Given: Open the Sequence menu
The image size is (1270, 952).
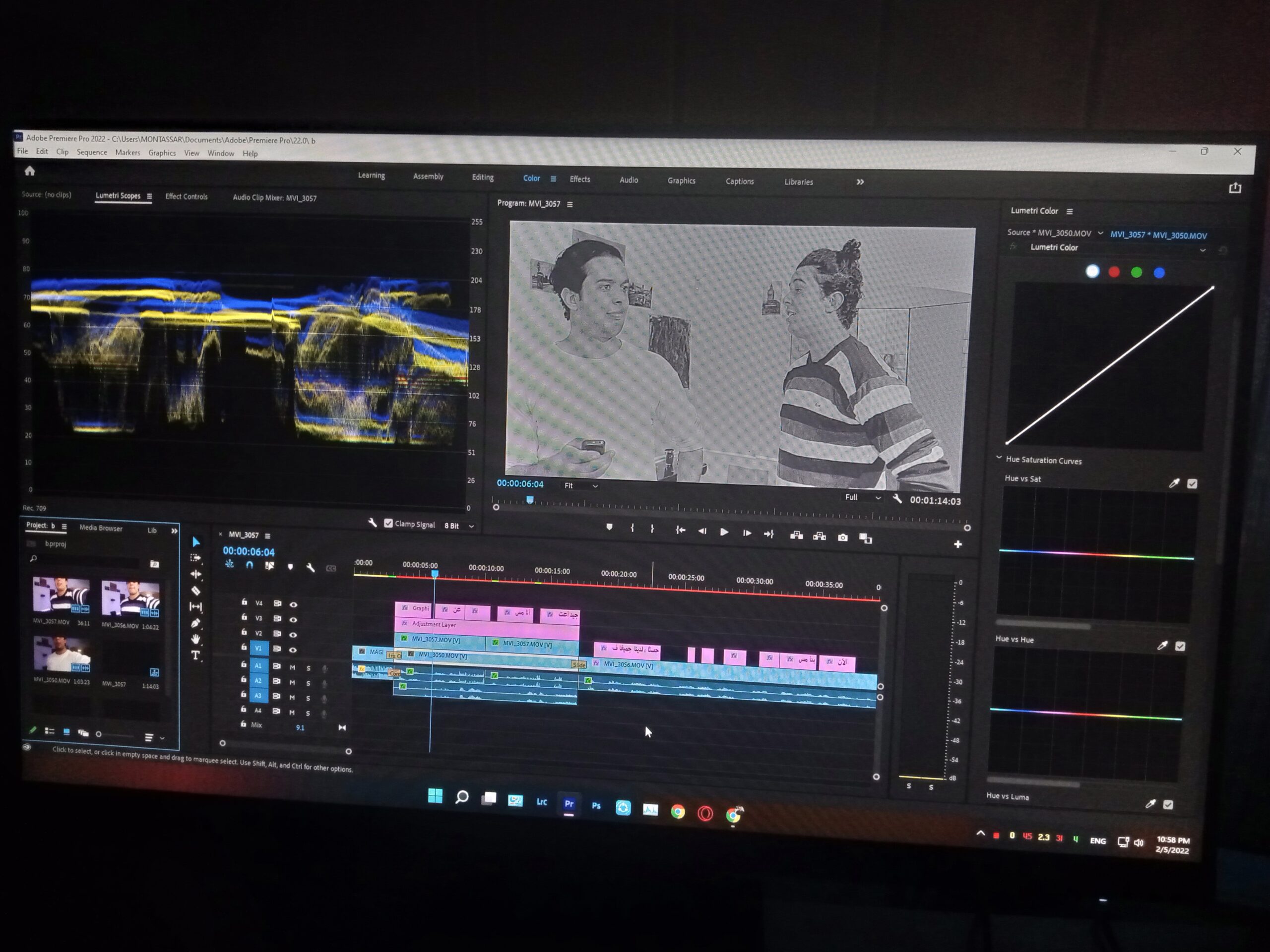Looking at the screenshot, I should tap(92, 153).
